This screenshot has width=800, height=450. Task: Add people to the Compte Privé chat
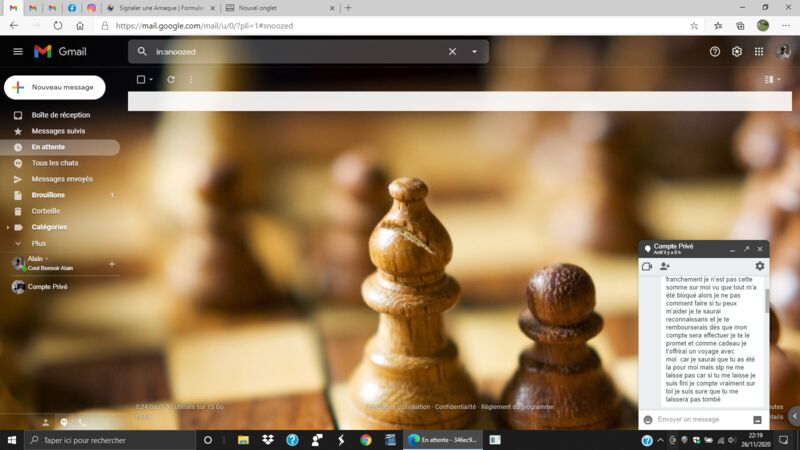[665, 266]
